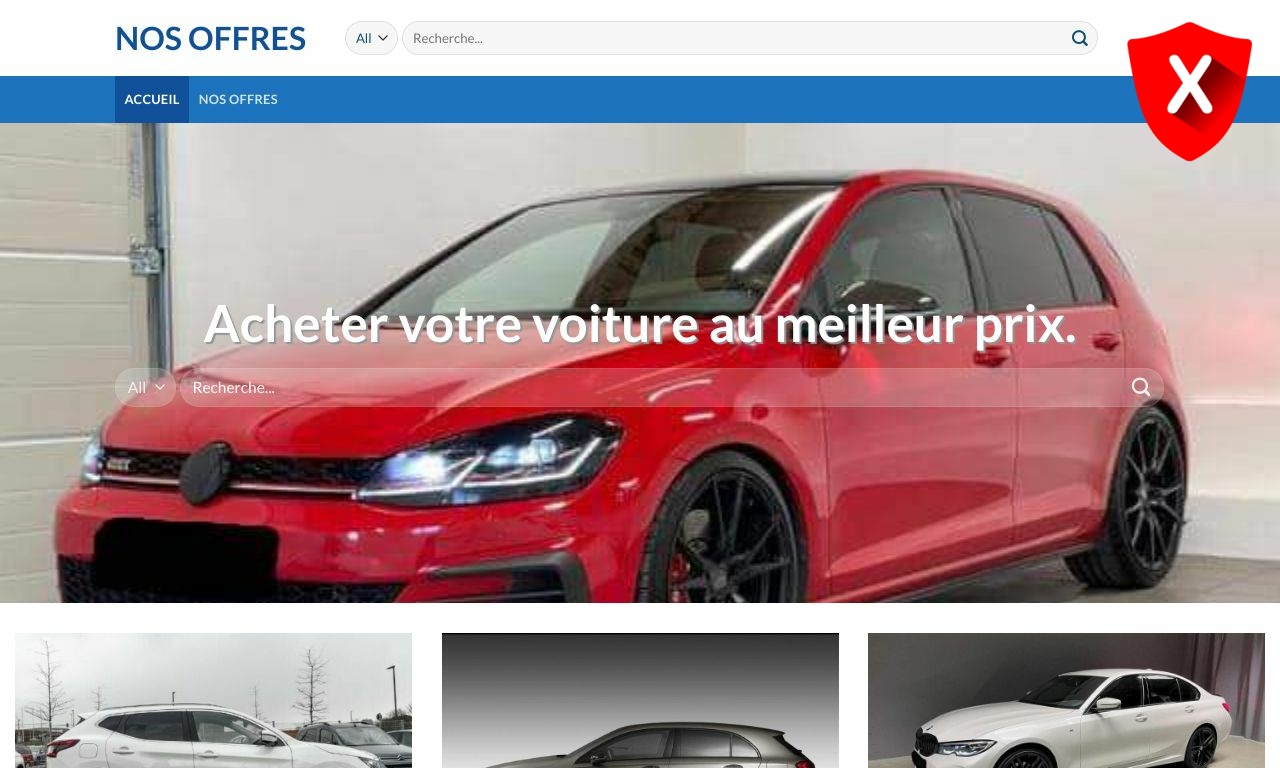Click the red shield X icon
The image size is (1280, 768).
[1189, 91]
